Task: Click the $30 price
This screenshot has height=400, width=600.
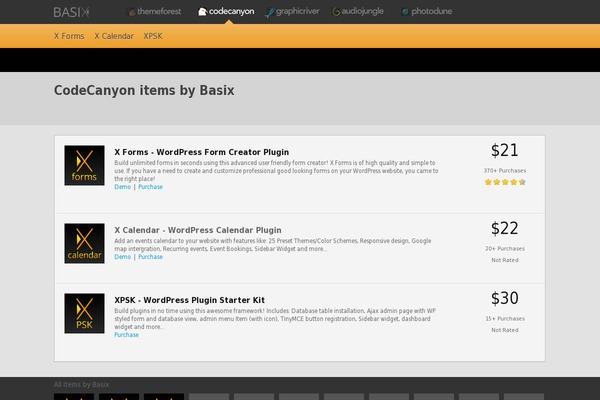Action: pyautogui.click(x=505, y=298)
